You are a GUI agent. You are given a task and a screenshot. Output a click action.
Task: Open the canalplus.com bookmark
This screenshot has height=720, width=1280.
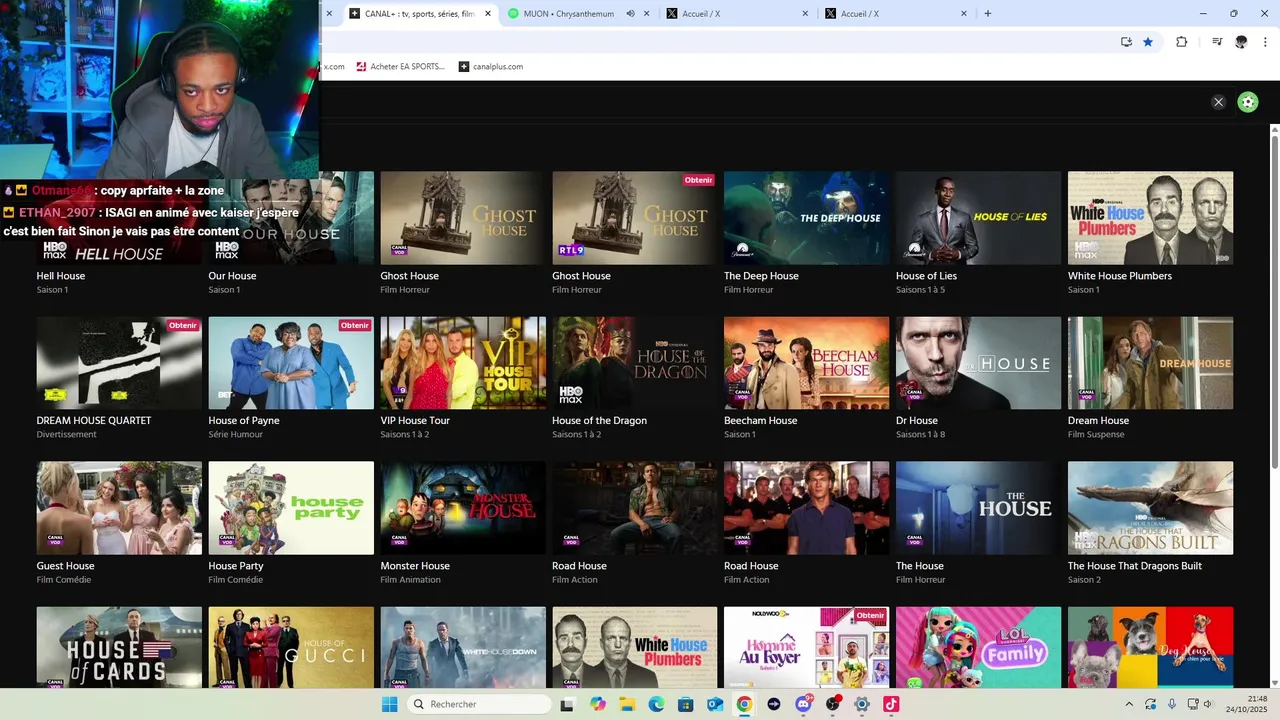point(491,67)
